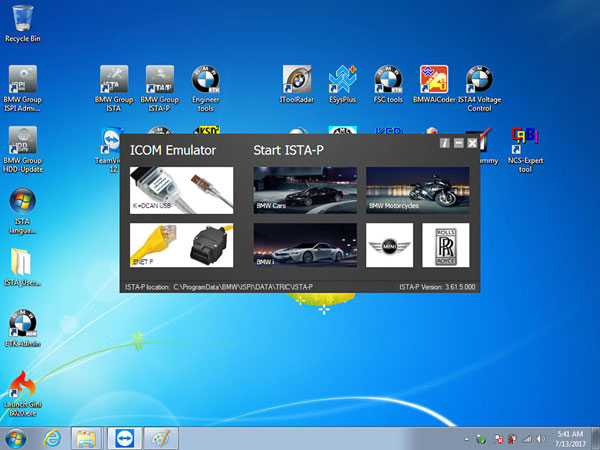The width and height of the screenshot is (600, 450).
Task: Start ISTA-P for BMW i
Action: pos(305,245)
